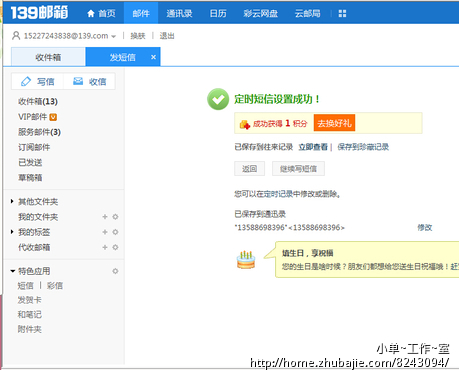Click the 收信 receive mail button

(x=89, y=81)
